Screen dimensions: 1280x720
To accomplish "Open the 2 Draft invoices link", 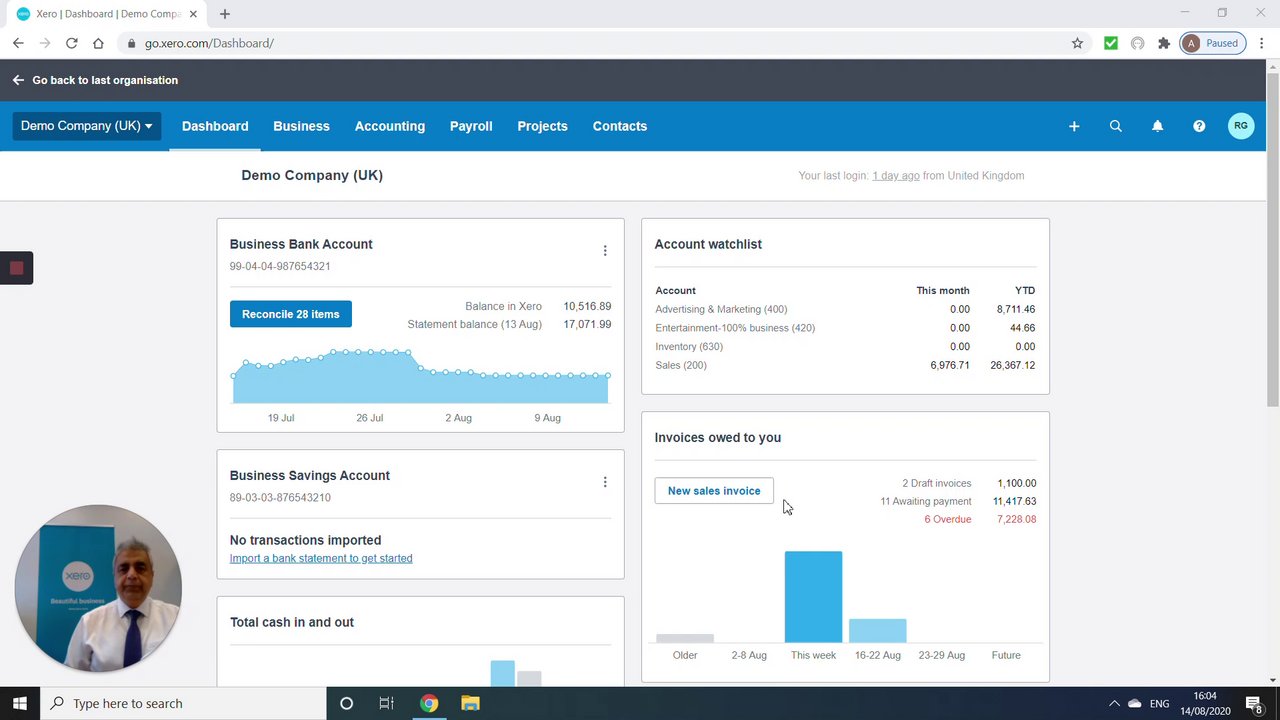I will pyautogui.click(x=936, y=483).
